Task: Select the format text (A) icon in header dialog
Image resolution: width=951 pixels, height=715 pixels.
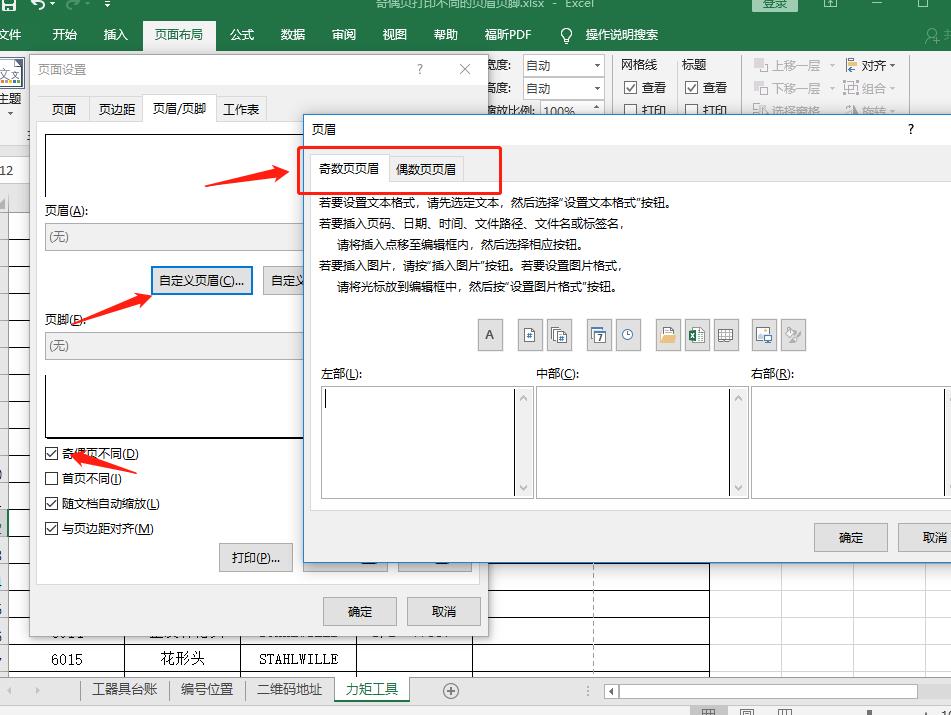Action: 489,335
